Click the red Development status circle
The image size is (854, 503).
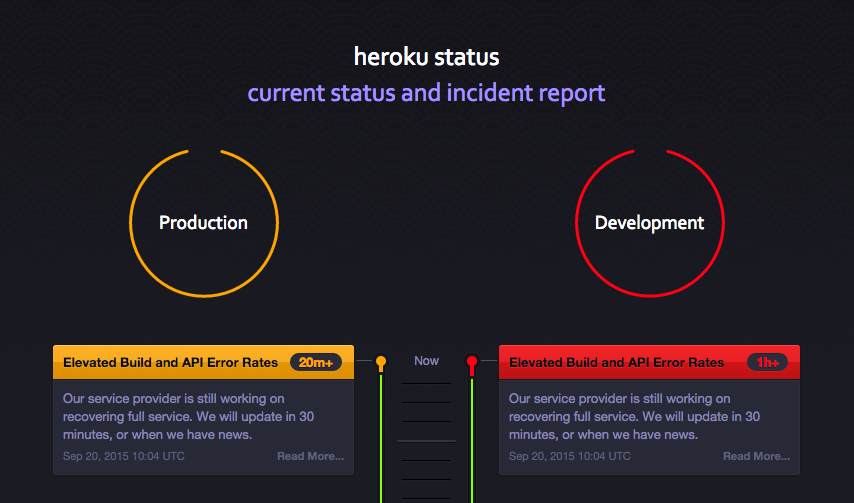[x=650, y=223]
